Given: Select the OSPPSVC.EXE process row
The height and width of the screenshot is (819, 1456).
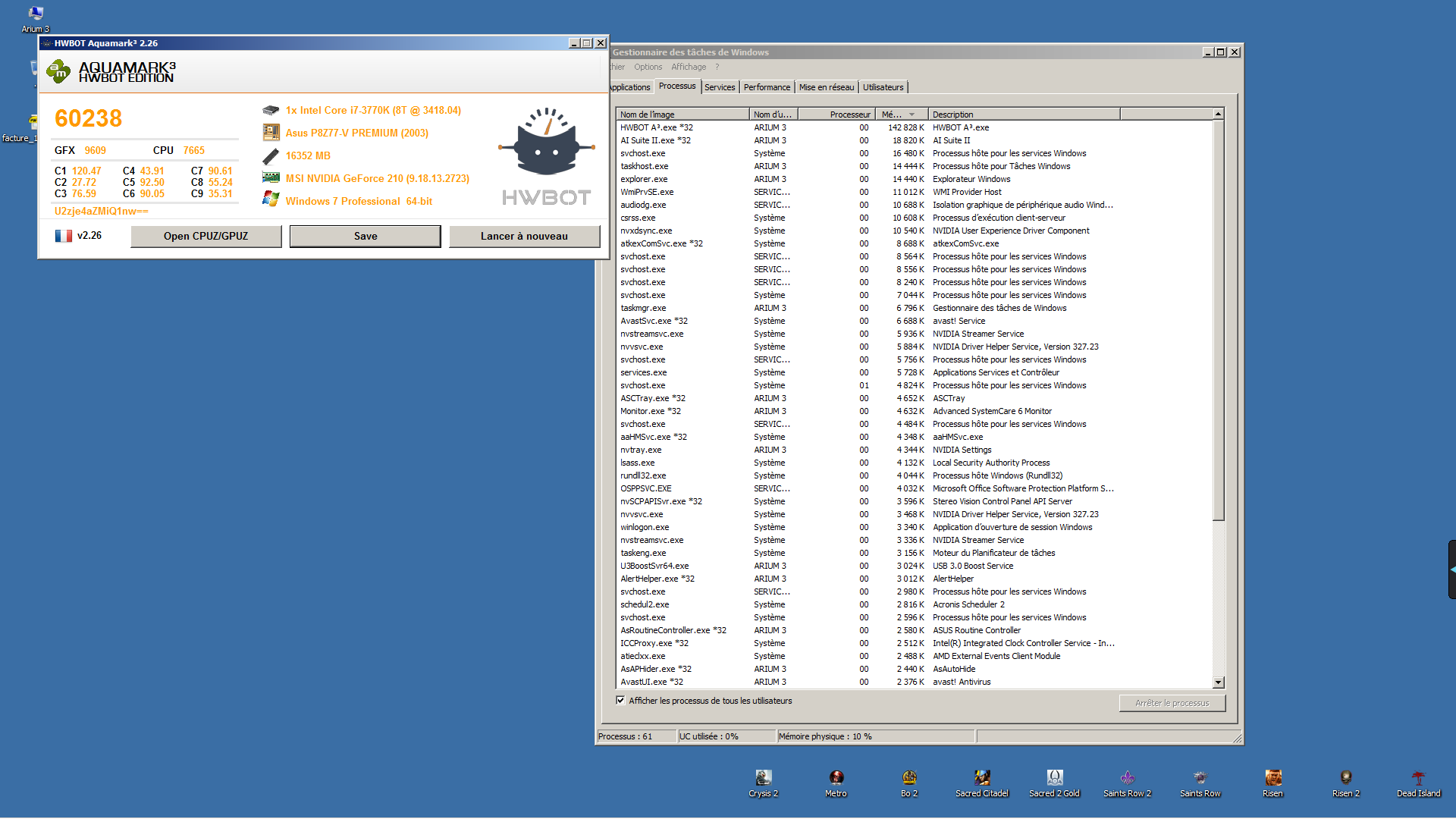Looking at the screenshot, I should pos(914,488).
